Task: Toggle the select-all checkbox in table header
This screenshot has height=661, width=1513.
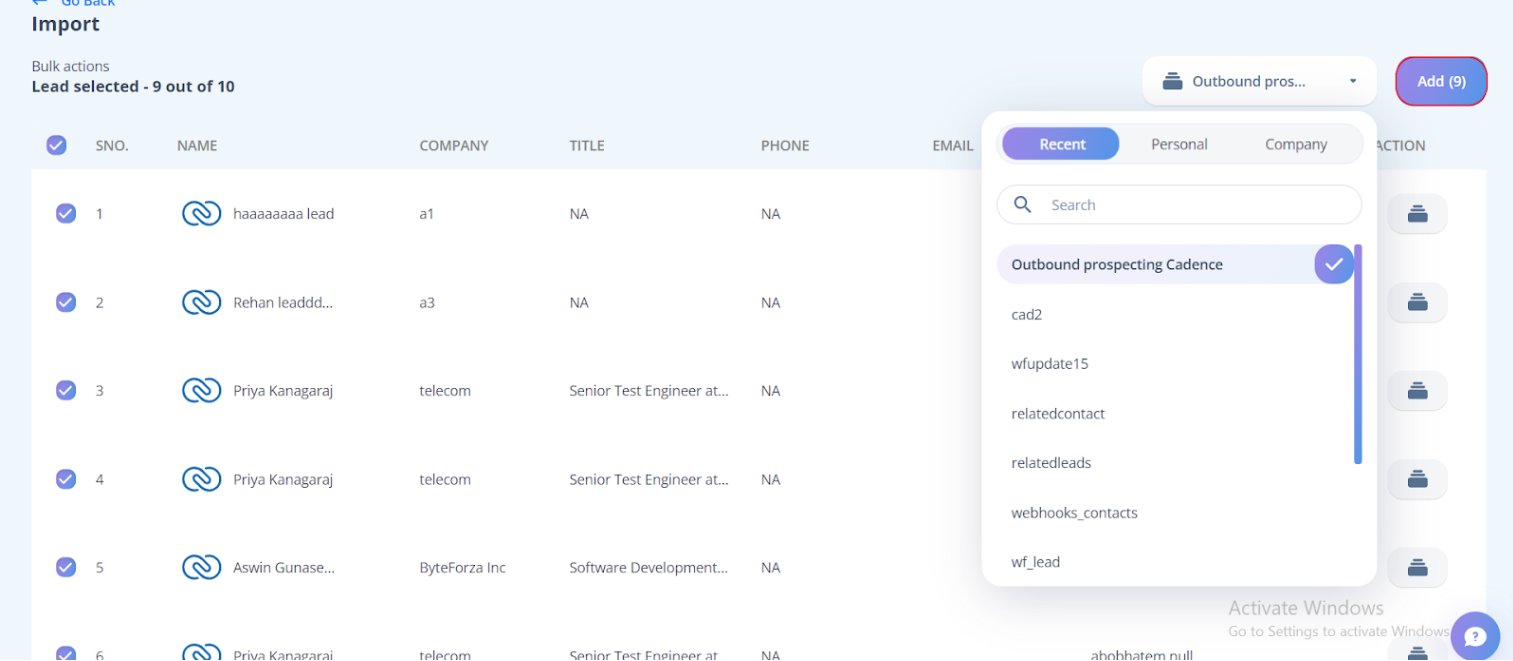Action: [x=57, y=145]
